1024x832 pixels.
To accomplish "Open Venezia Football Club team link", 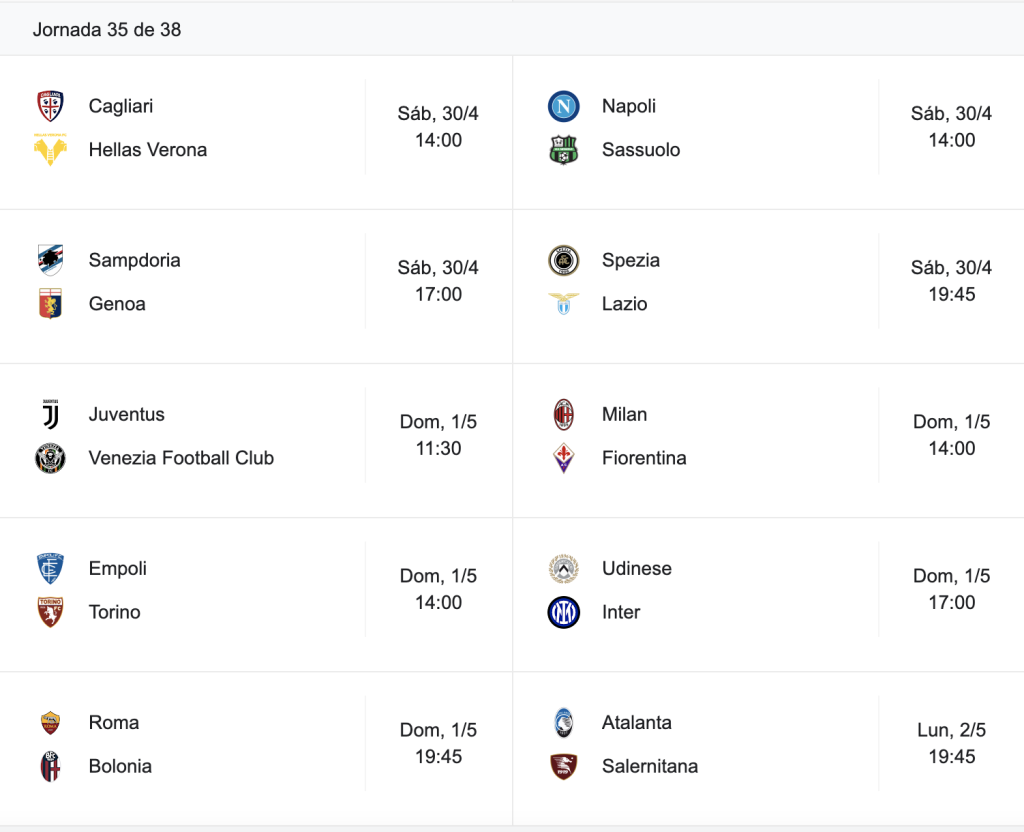I will click(x=181, y=458).
